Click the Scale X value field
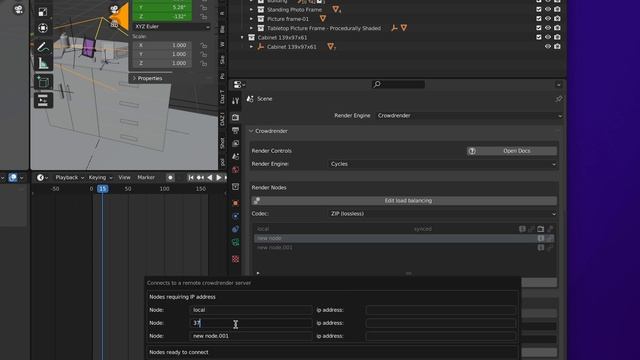This screenshot has height=360, width=640. tap(162, 45)
